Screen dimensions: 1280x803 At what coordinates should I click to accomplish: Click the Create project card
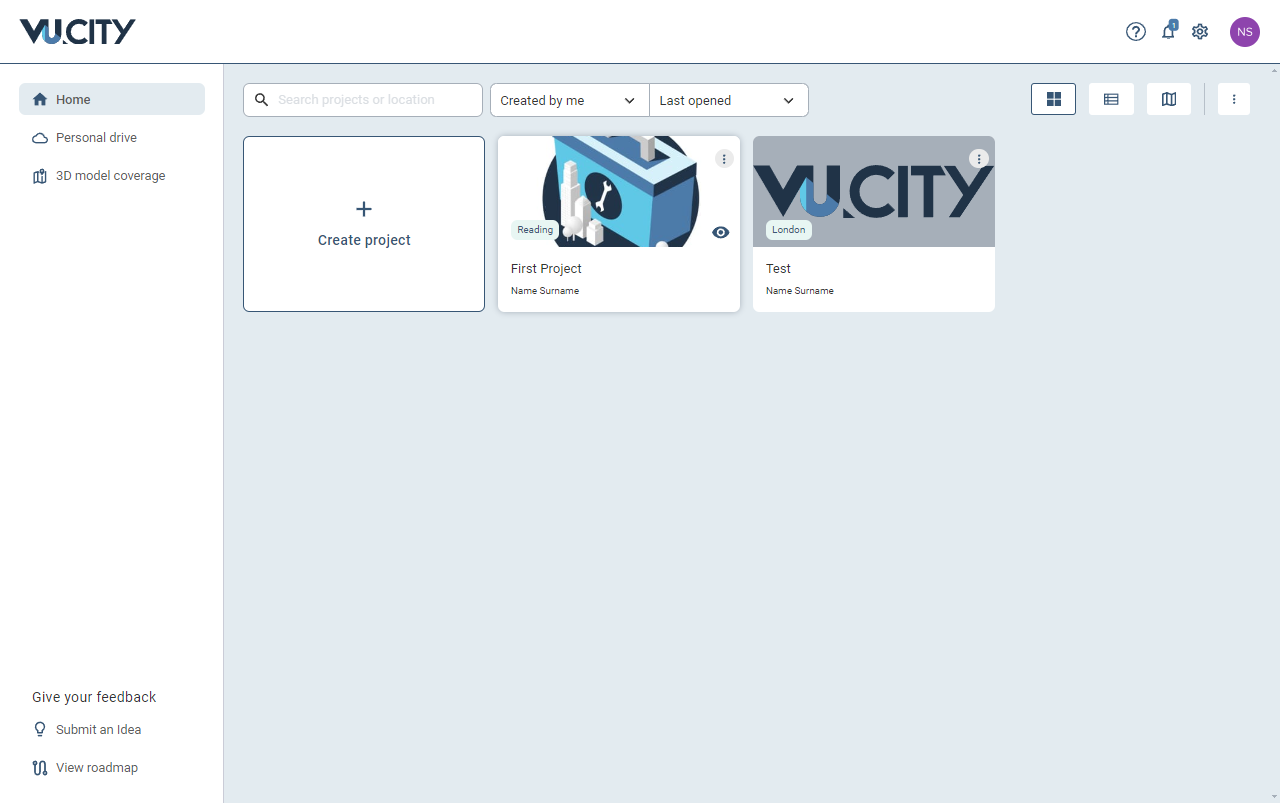click(364, 224)
